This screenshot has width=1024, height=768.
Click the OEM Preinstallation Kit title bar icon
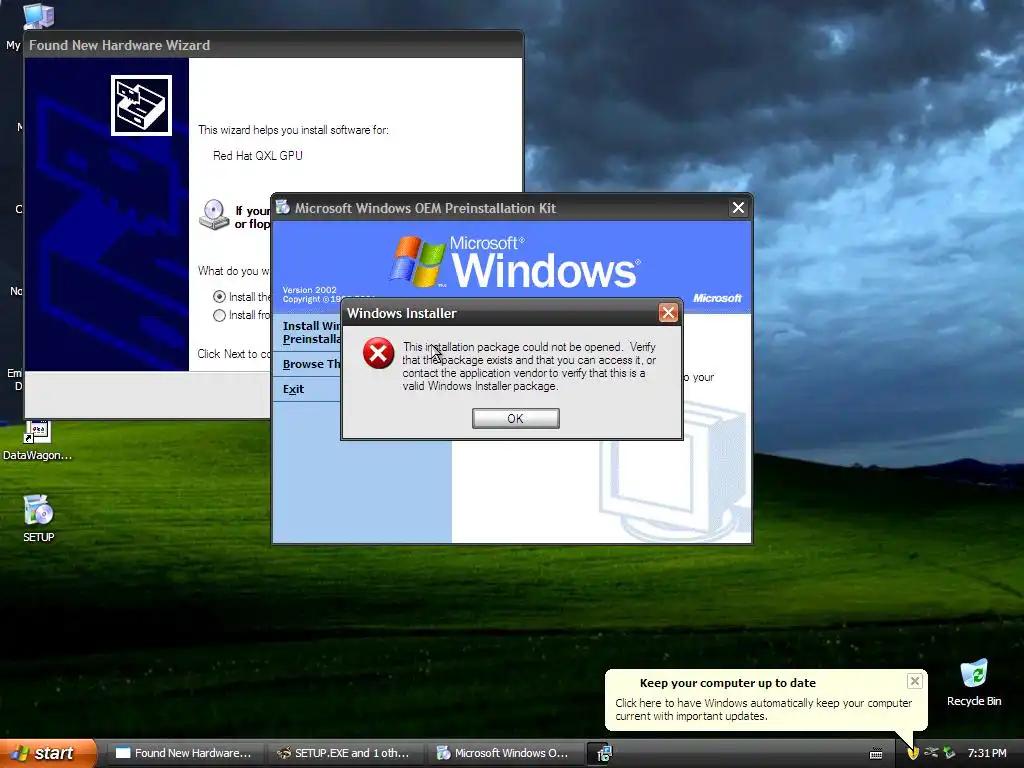(283, 208)
